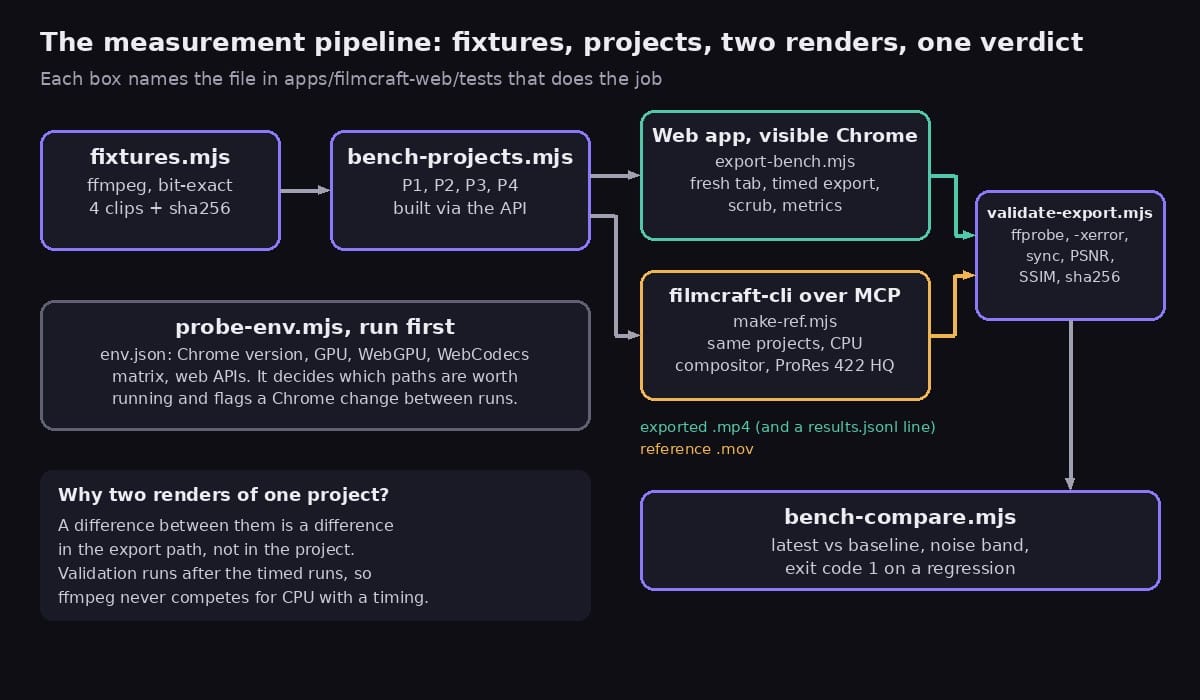Select "Why two renders of one project?" heading
Viewport: 1200px width, 700px height.
point(224,495)
